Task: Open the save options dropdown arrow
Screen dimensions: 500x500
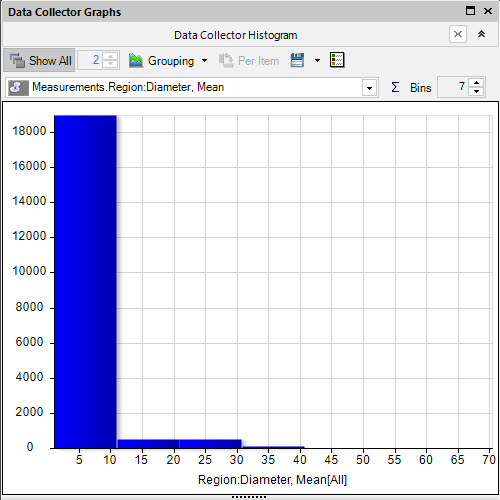Action: 317,61
